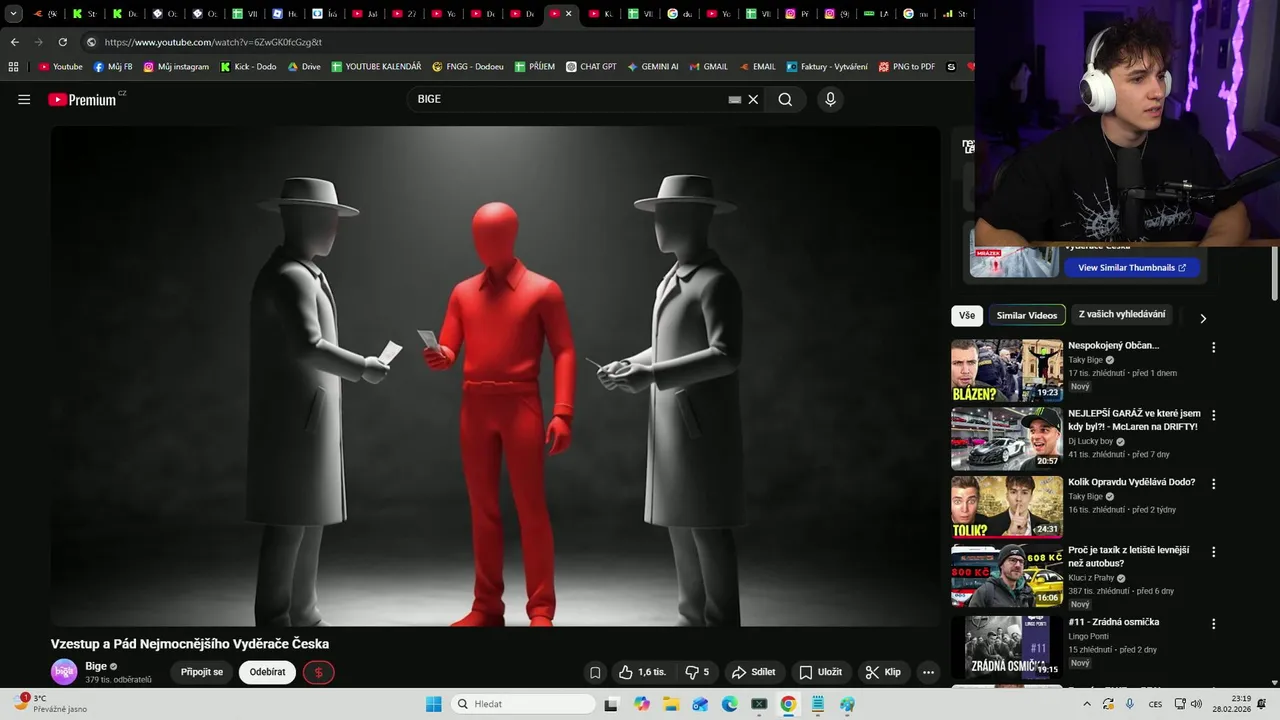Open the EMAIL bookmark
The image size is (1280, 720).
[757, 67]
